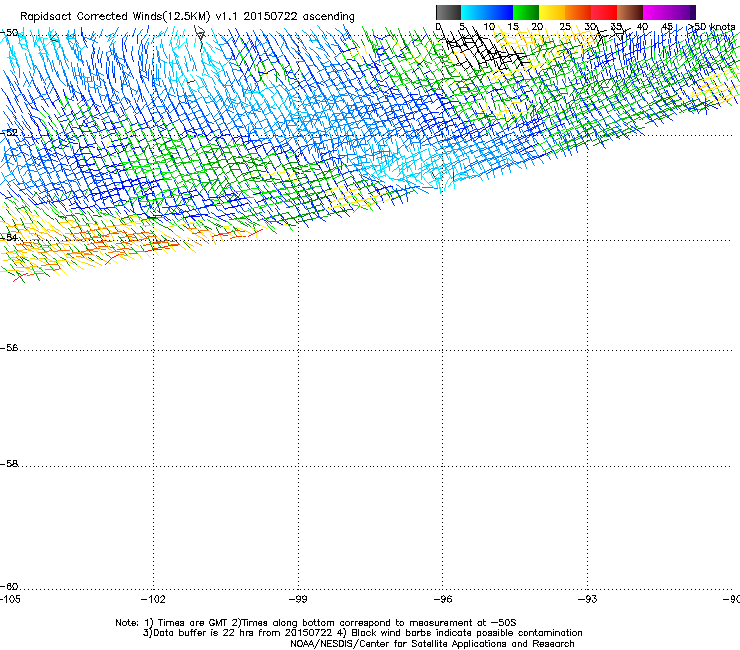The image size is (740, 650).
Task: Click the '-56' latitude axis label
Action: 9,348
